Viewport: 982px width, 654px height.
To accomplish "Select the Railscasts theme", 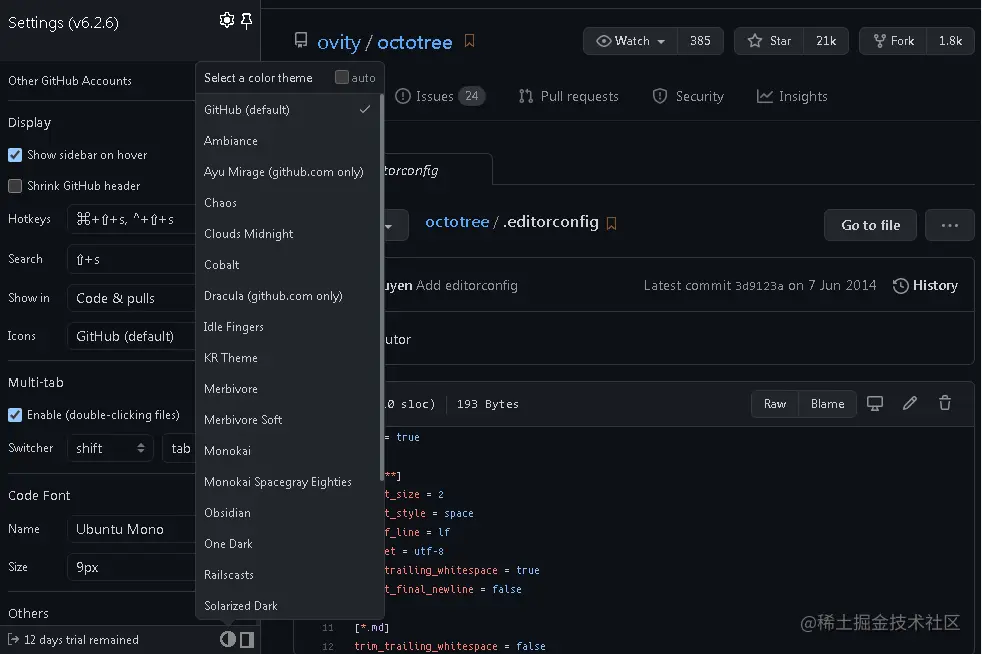I will [288, 574].
